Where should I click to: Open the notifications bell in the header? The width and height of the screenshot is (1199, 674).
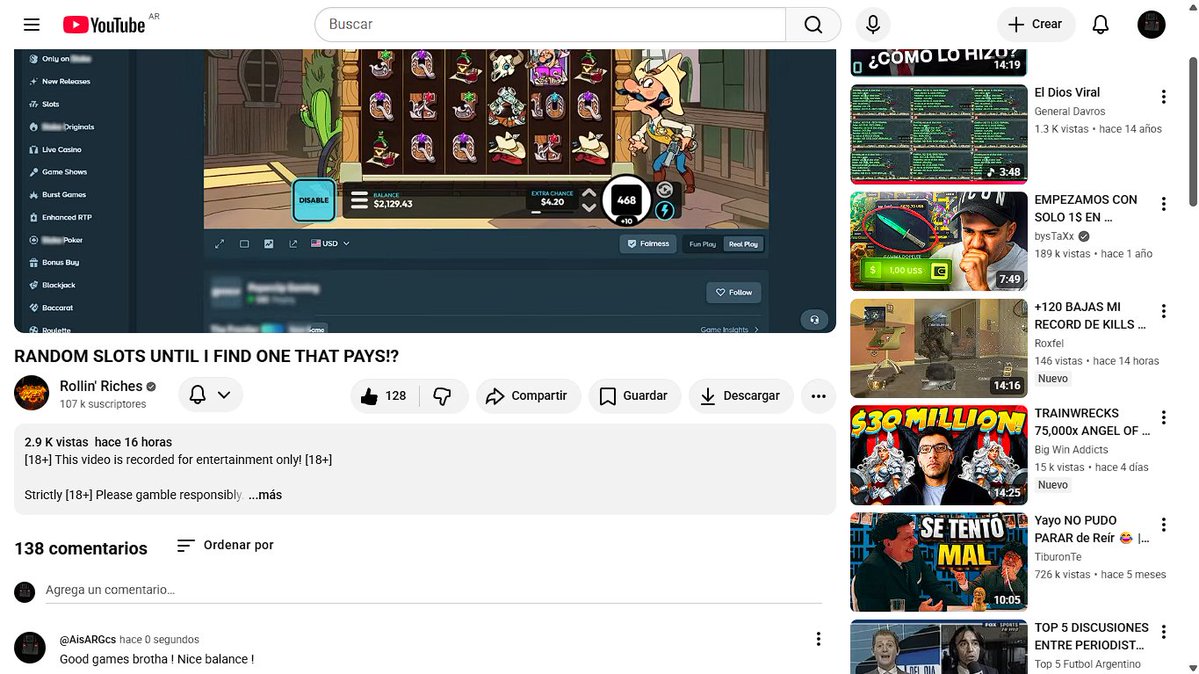pyautogui.click(x=1100, y=24)
